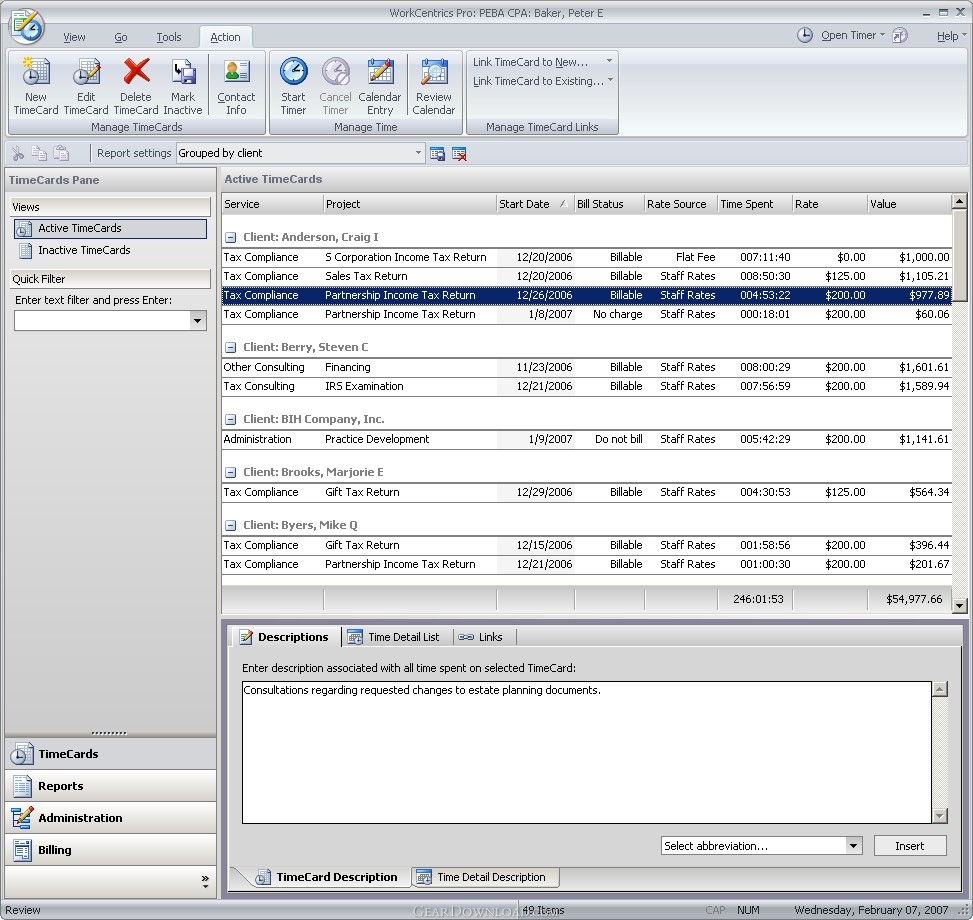This screenshot has height=920, width=973.
Task: Sort by Service column header
Action: point(272,204)
